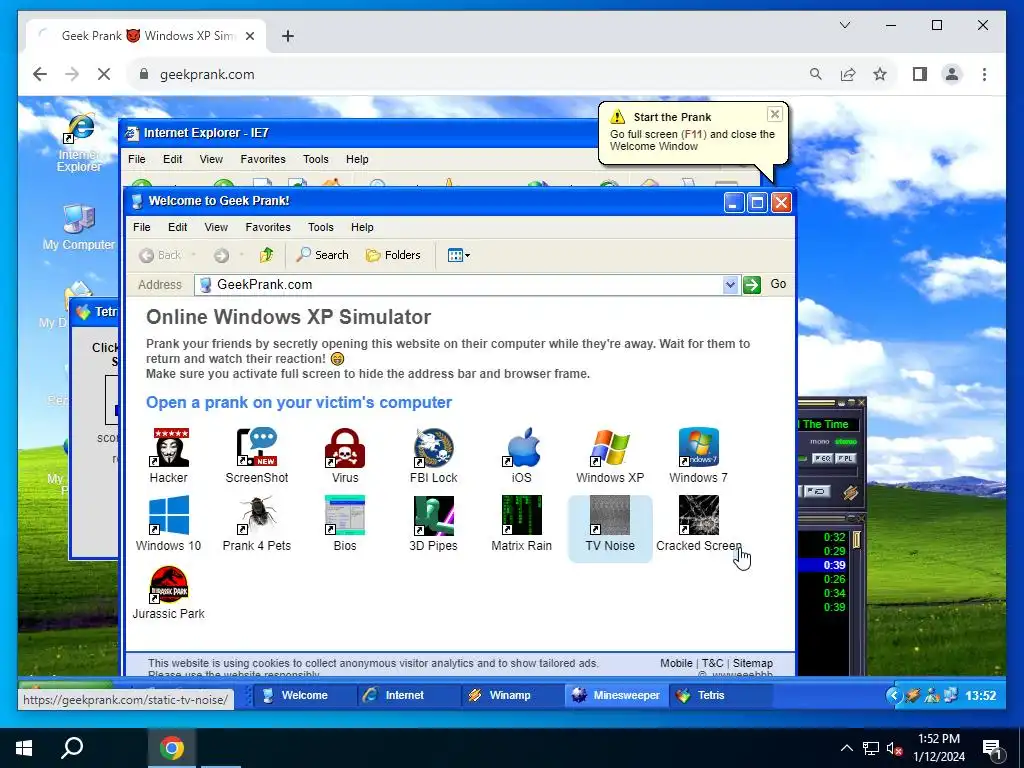1024x768 pixels.
Task: Click the Forward arrow in Welcome window
Action: click(221, 255)
